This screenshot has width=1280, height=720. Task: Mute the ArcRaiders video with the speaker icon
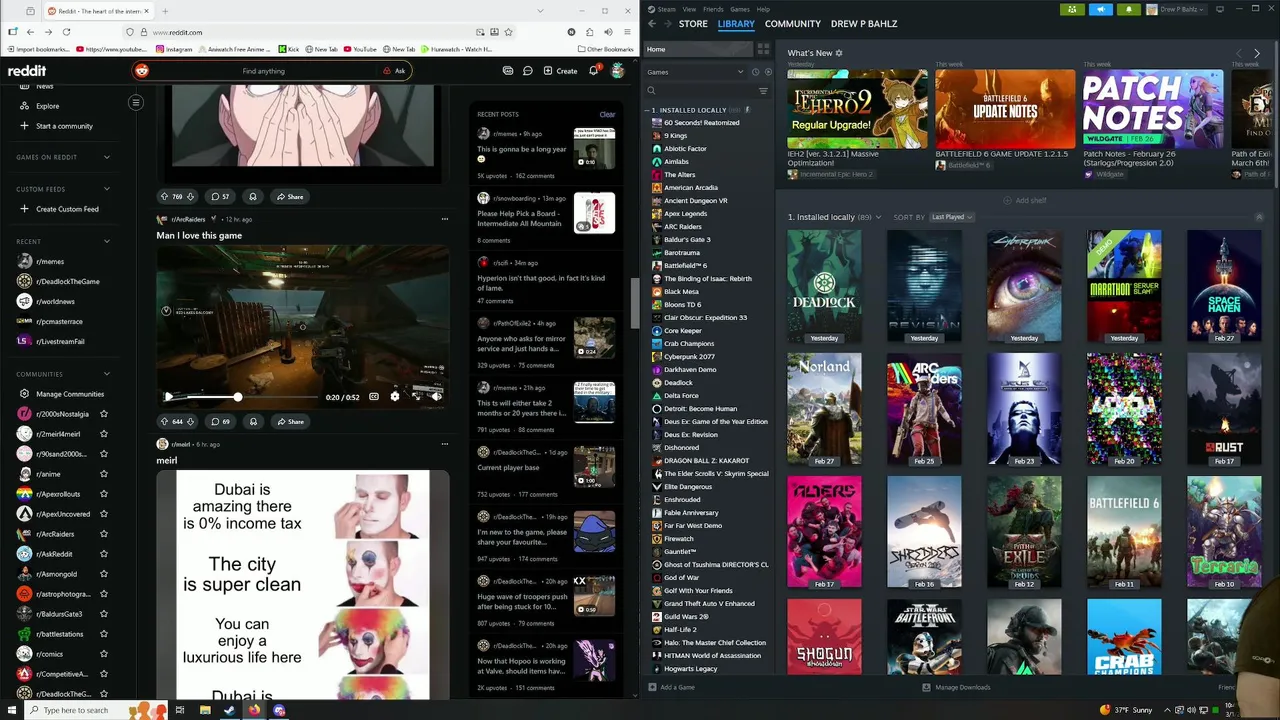pyautogui.click(x=436, y=397)
